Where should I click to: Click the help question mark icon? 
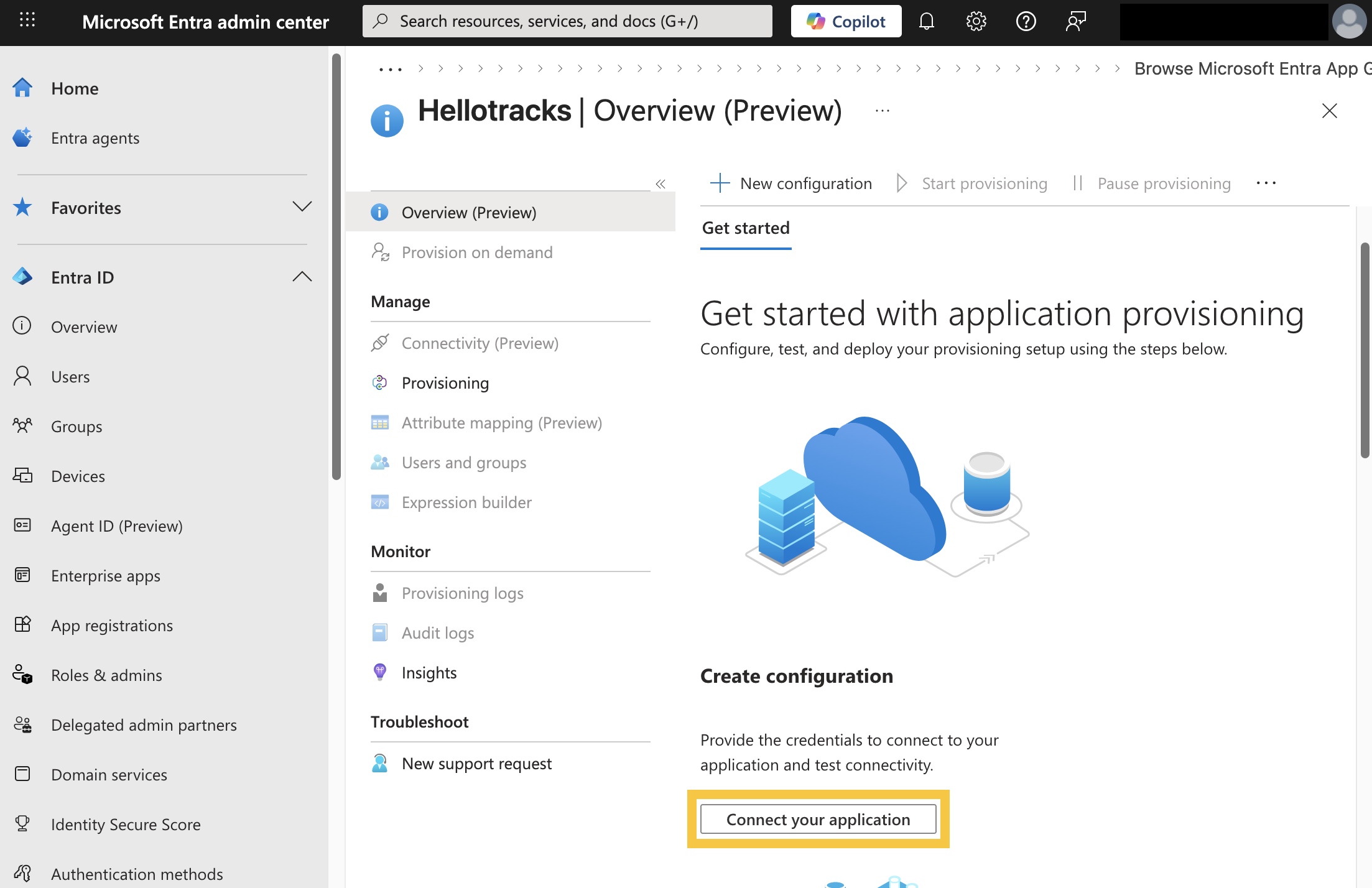click(1026, 22)
